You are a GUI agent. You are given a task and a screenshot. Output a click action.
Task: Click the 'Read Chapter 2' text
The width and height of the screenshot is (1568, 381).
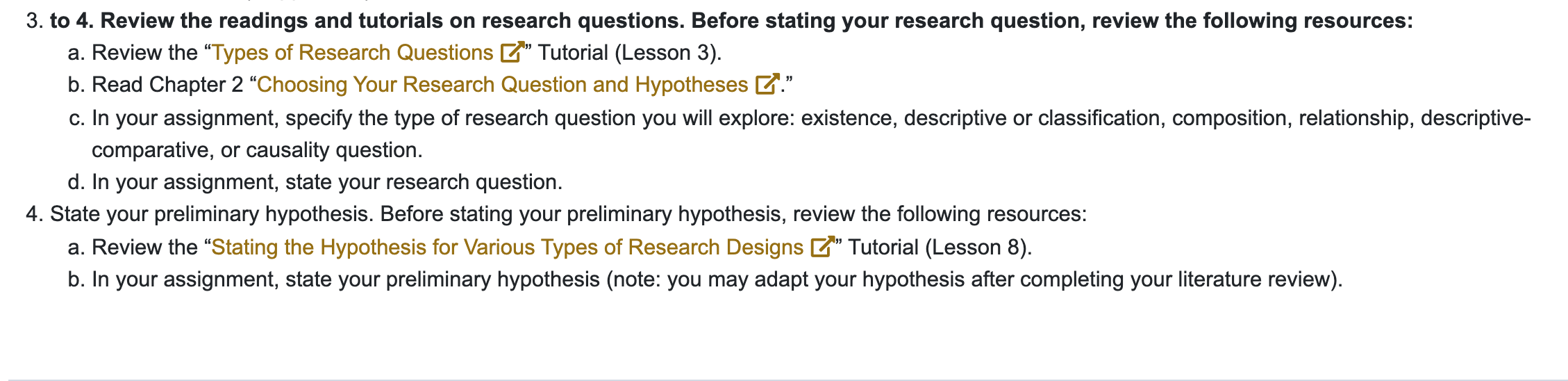click(167, 85)
